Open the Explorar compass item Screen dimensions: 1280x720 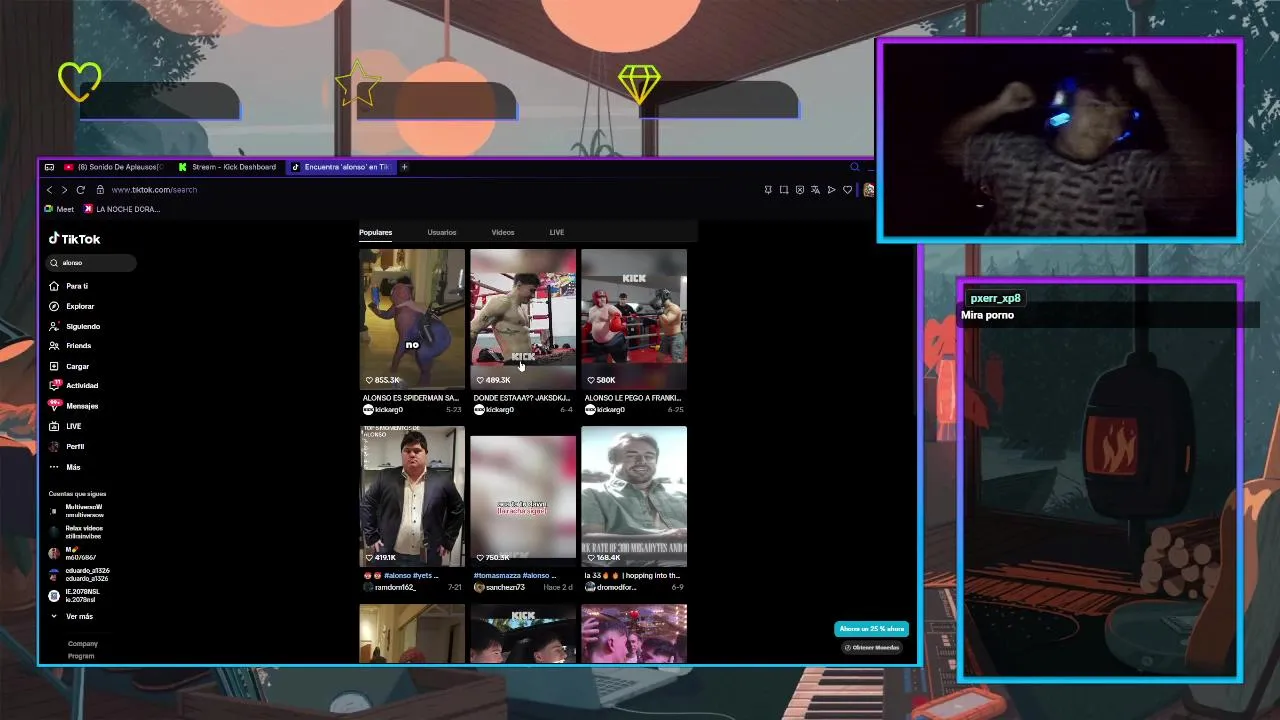tap(72, 306)
